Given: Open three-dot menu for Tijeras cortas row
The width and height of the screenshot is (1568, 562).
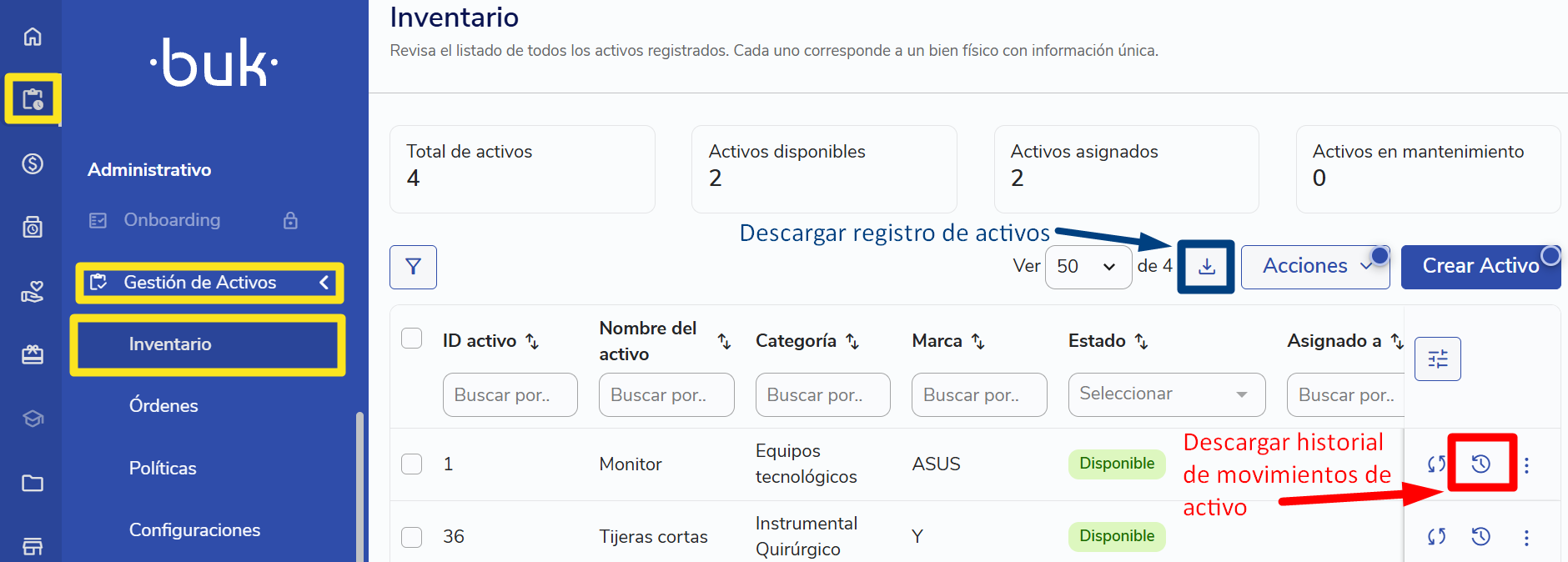Looking at the screenshot, I should click(x=1526, y=538).
